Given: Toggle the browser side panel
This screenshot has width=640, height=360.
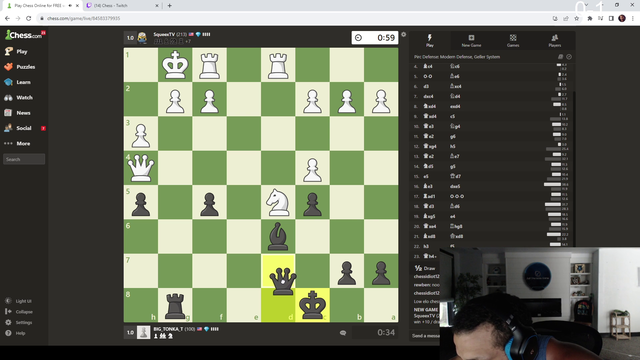Looking at the screenshot, I should [611, 18].
